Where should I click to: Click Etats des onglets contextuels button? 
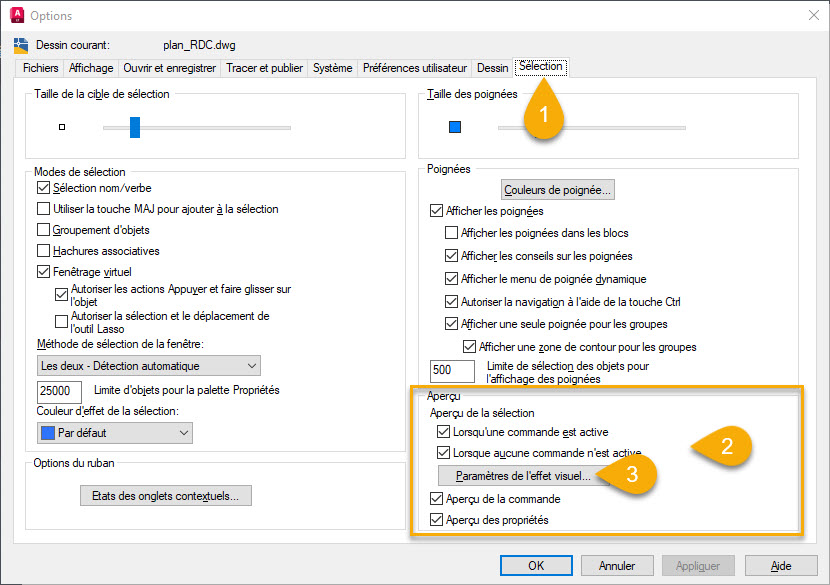click(166, 495)
